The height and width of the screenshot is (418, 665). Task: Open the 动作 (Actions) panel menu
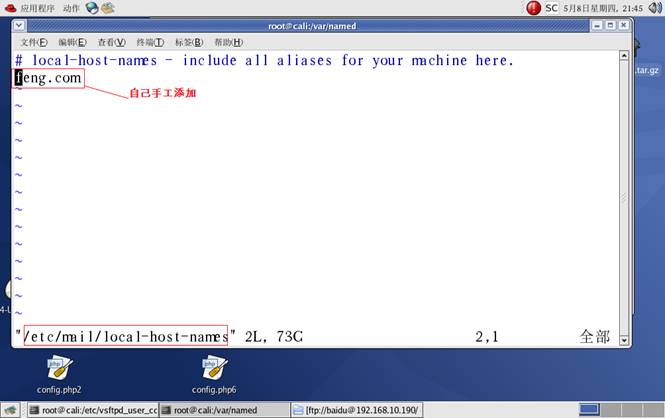click(x=71, y=8)
